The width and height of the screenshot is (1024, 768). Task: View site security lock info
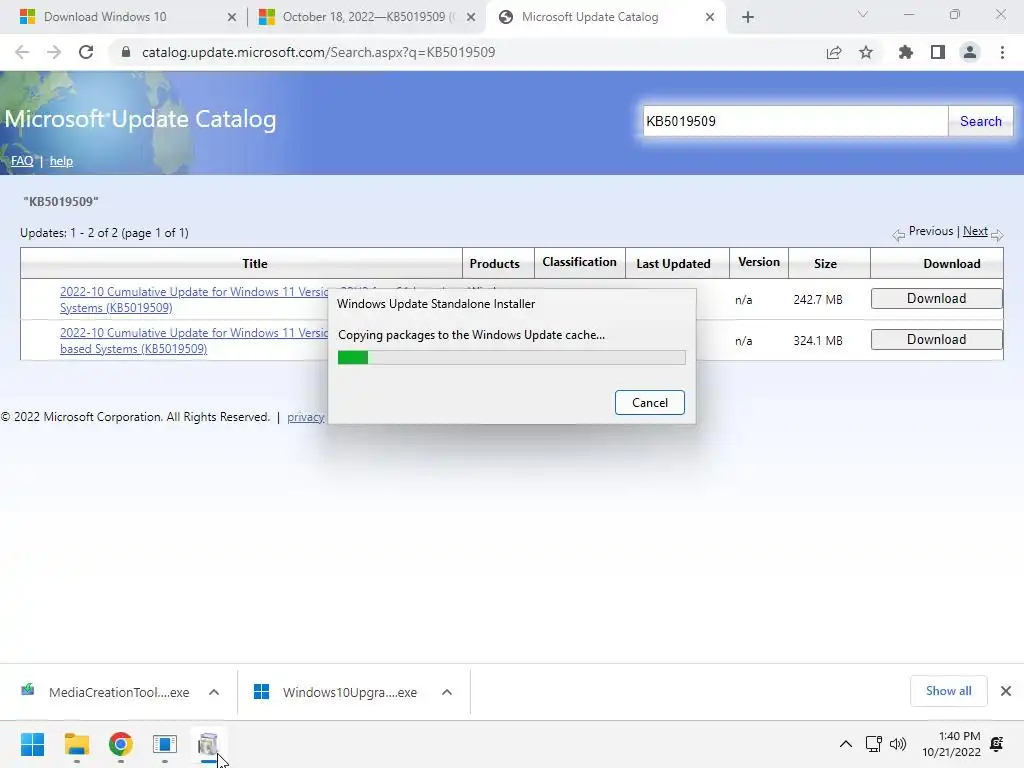pos(126,52)
